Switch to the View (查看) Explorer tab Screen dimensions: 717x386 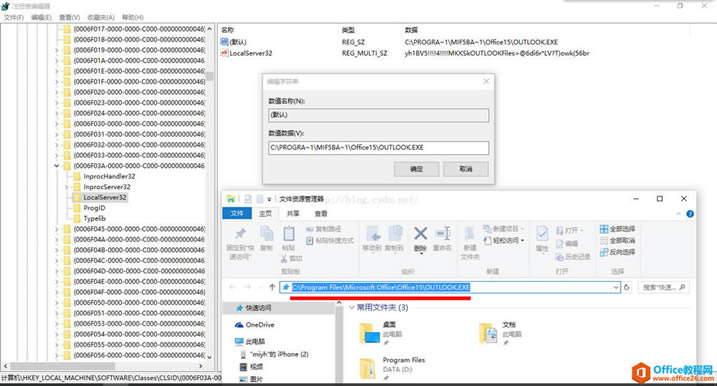tap(321, 214)
